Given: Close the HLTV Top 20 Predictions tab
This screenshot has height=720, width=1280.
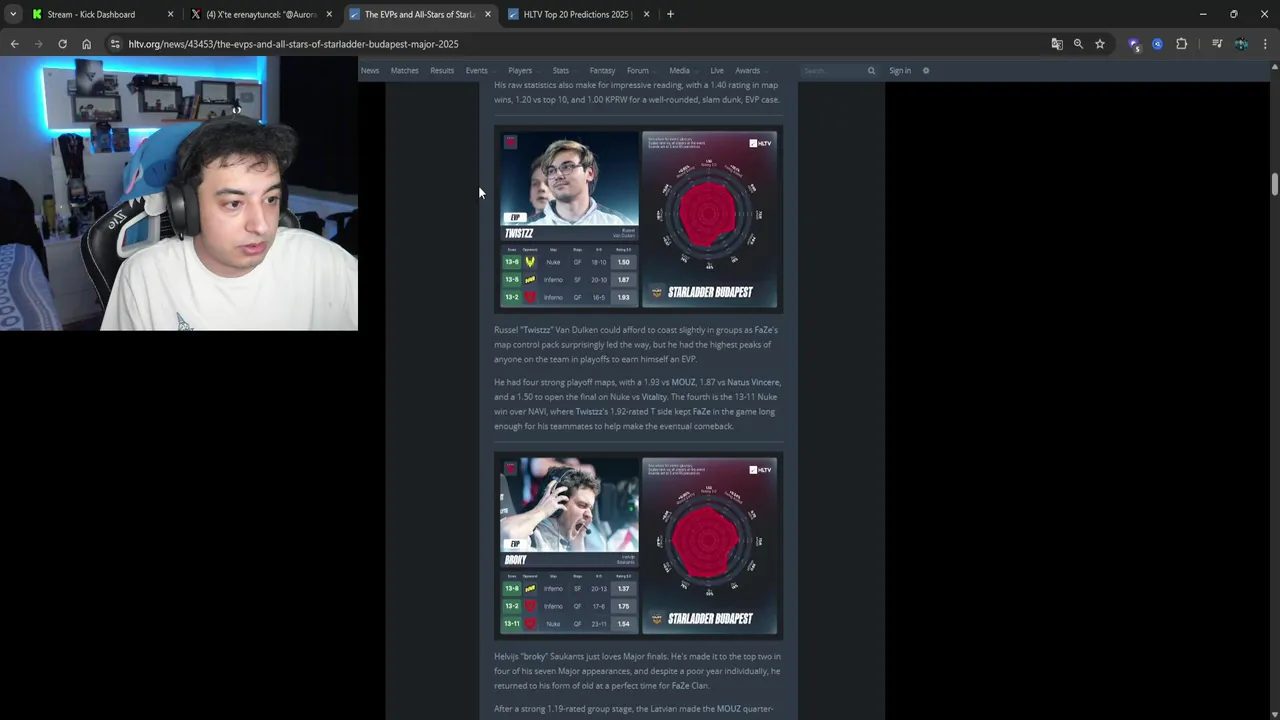Looking at the screenshot, I should point(646,14).
